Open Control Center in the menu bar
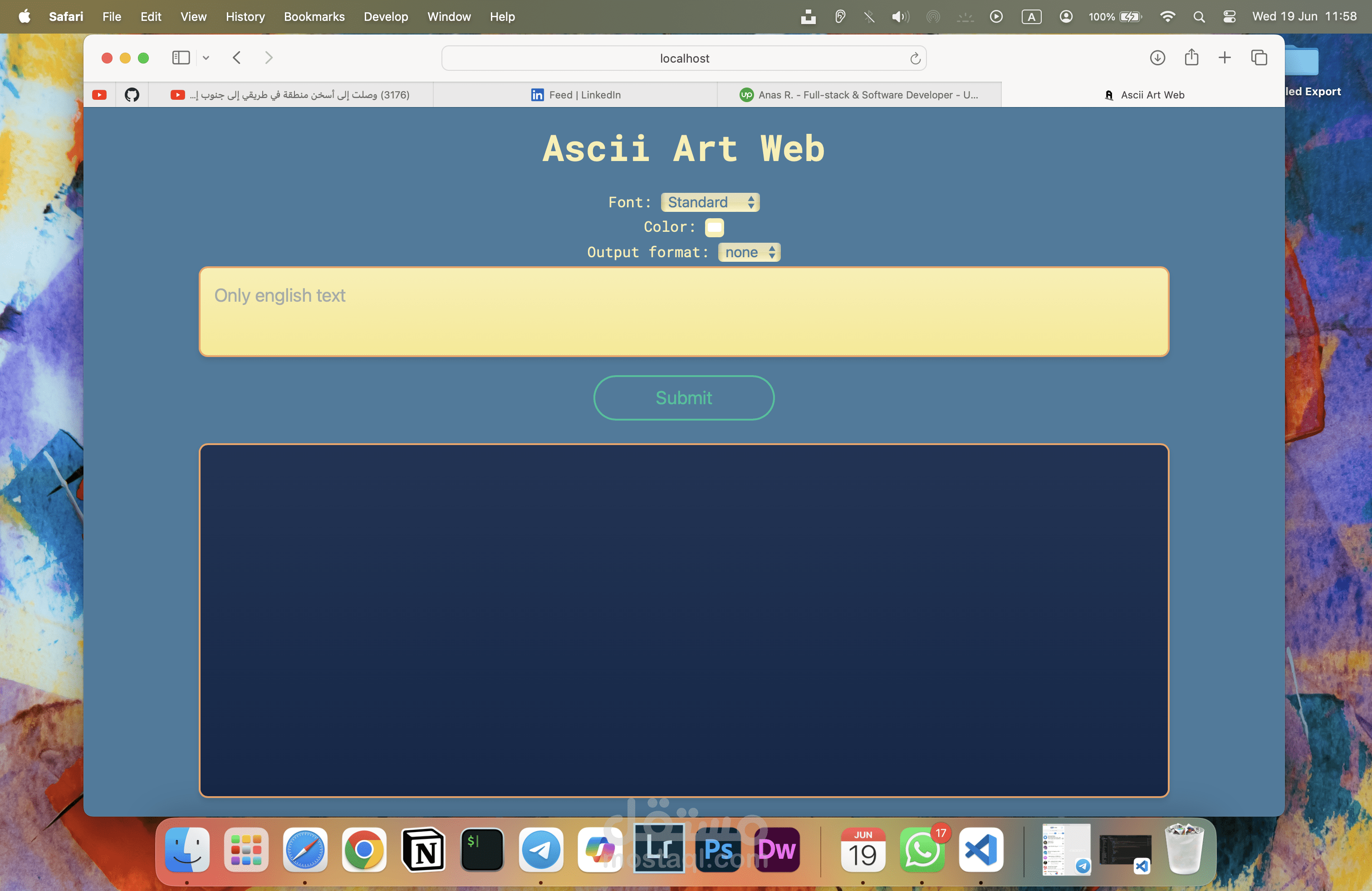This screenshot has height=891, width=1372. (1229, 17)
